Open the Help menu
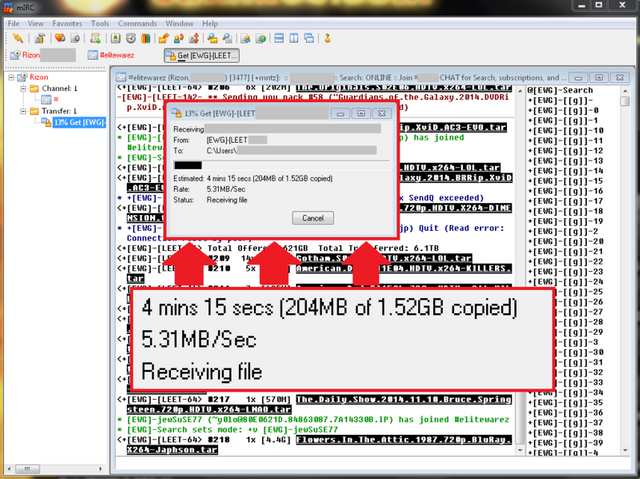This screenshot has height=479, width=640. point(210,23)
